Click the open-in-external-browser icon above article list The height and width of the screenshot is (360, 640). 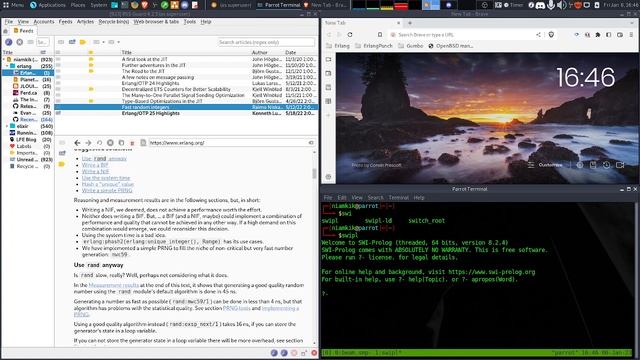click(72, 42)
